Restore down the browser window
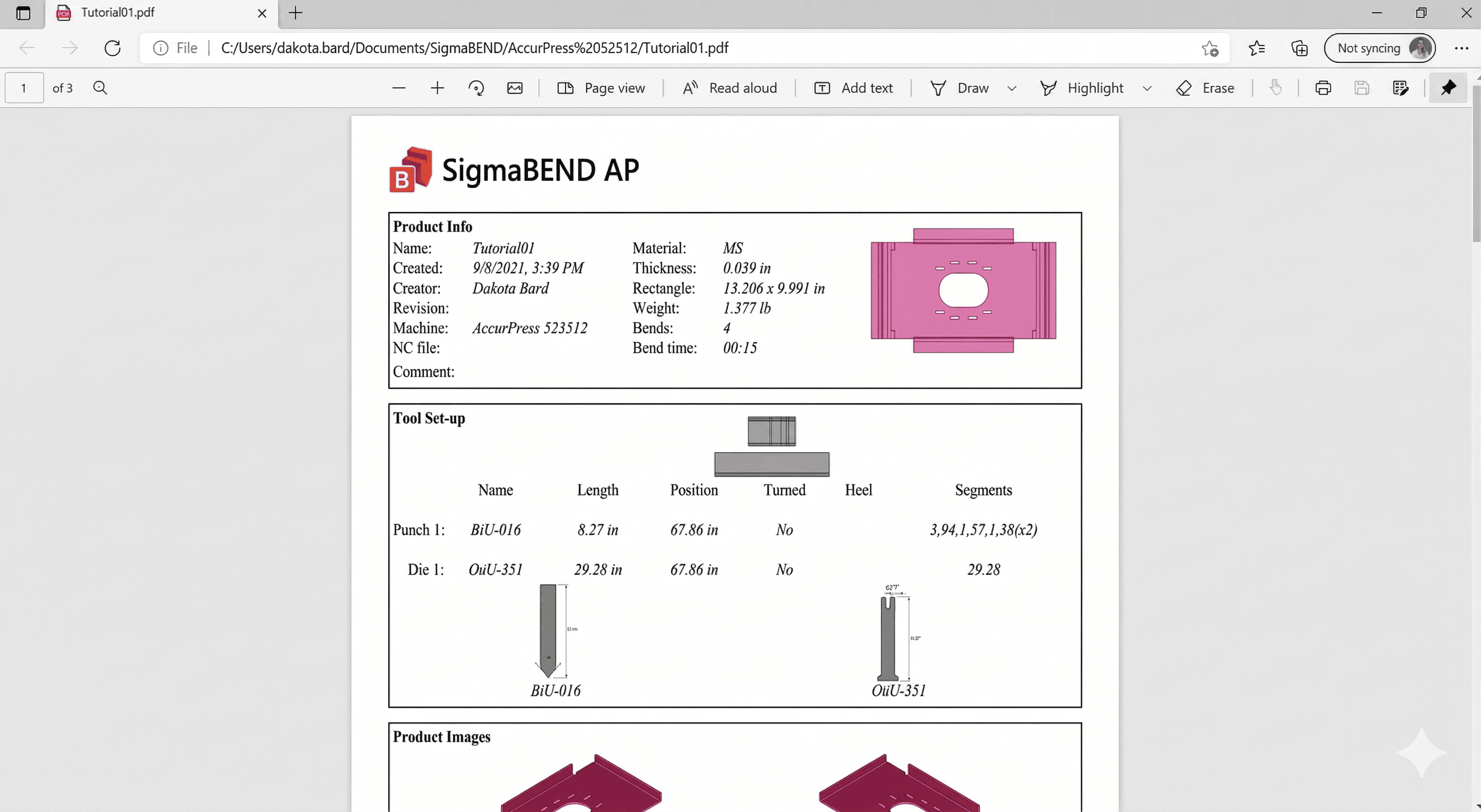1481x812 pixels. pyautogui.click(x=1421, y=13)
